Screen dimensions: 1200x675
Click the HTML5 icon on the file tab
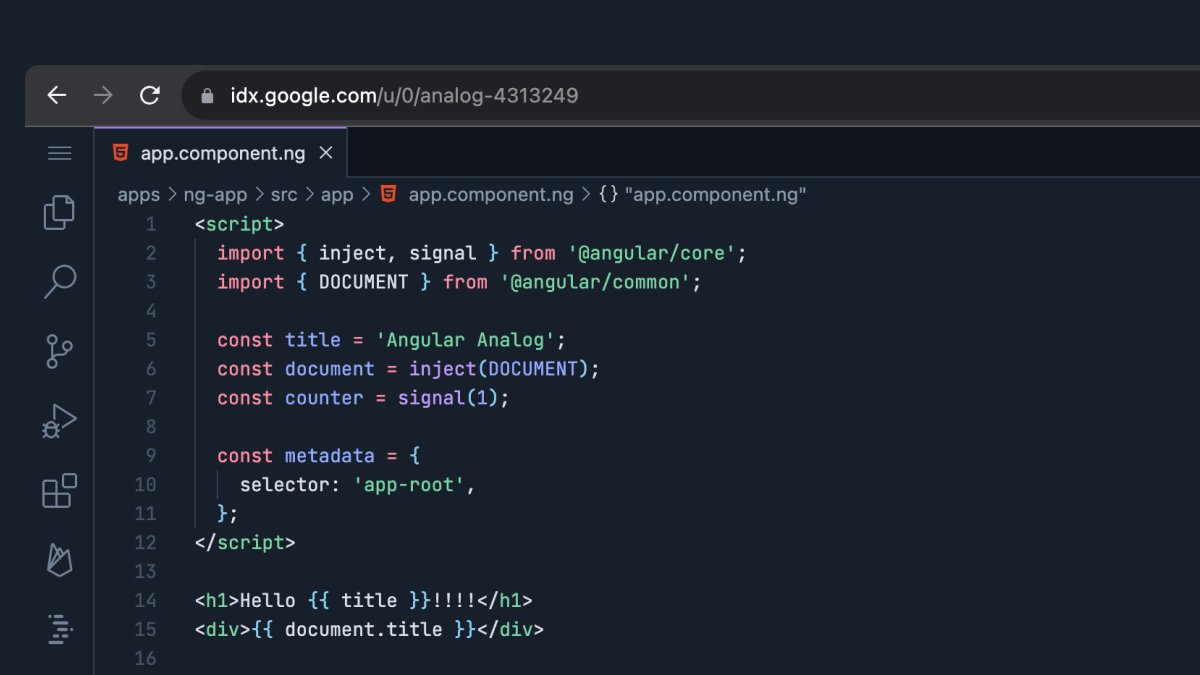click(x=120, y=153)
